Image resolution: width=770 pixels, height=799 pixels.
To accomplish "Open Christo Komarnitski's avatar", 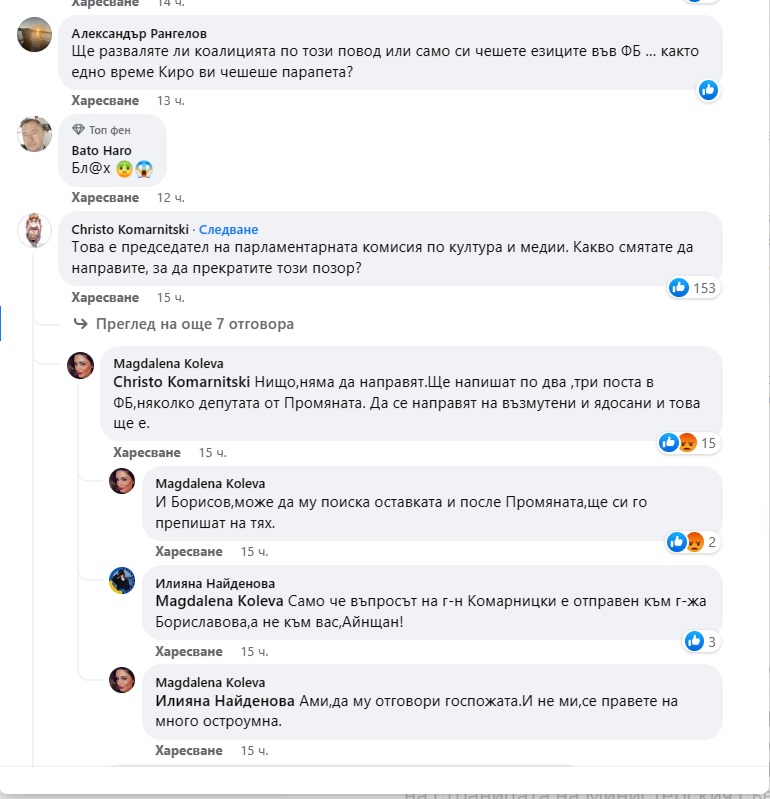I will click(35, 230).
